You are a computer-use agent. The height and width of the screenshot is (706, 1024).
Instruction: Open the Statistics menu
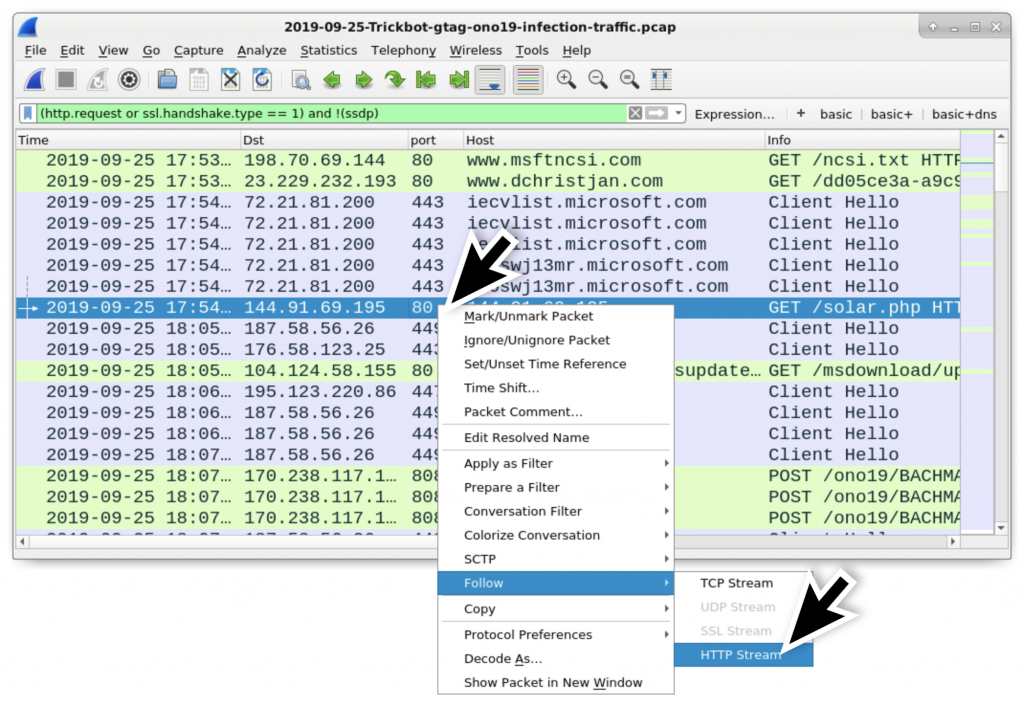pyautogui.click(x=328, y=50)
